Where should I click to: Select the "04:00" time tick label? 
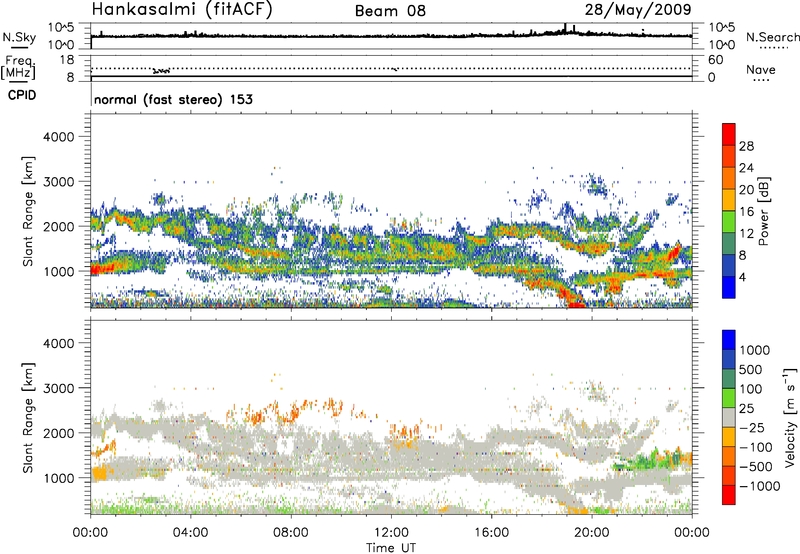pos(191,533)
